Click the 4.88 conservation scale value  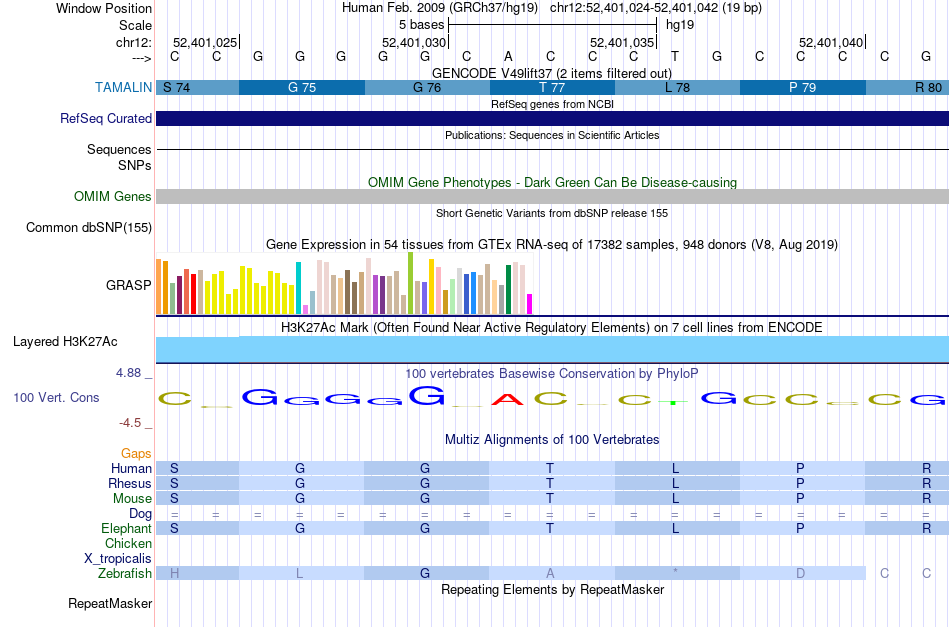click(x=128, y=373)
